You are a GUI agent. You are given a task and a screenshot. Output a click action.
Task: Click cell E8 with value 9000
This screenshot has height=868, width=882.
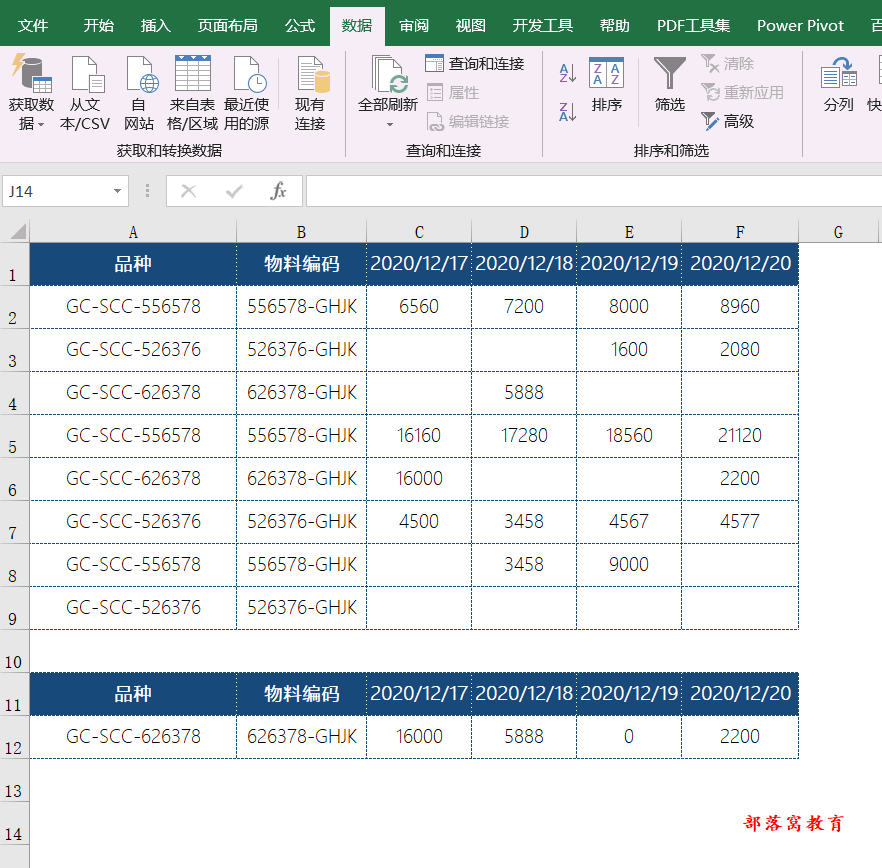pyautogui.click(x=629, y=564)
